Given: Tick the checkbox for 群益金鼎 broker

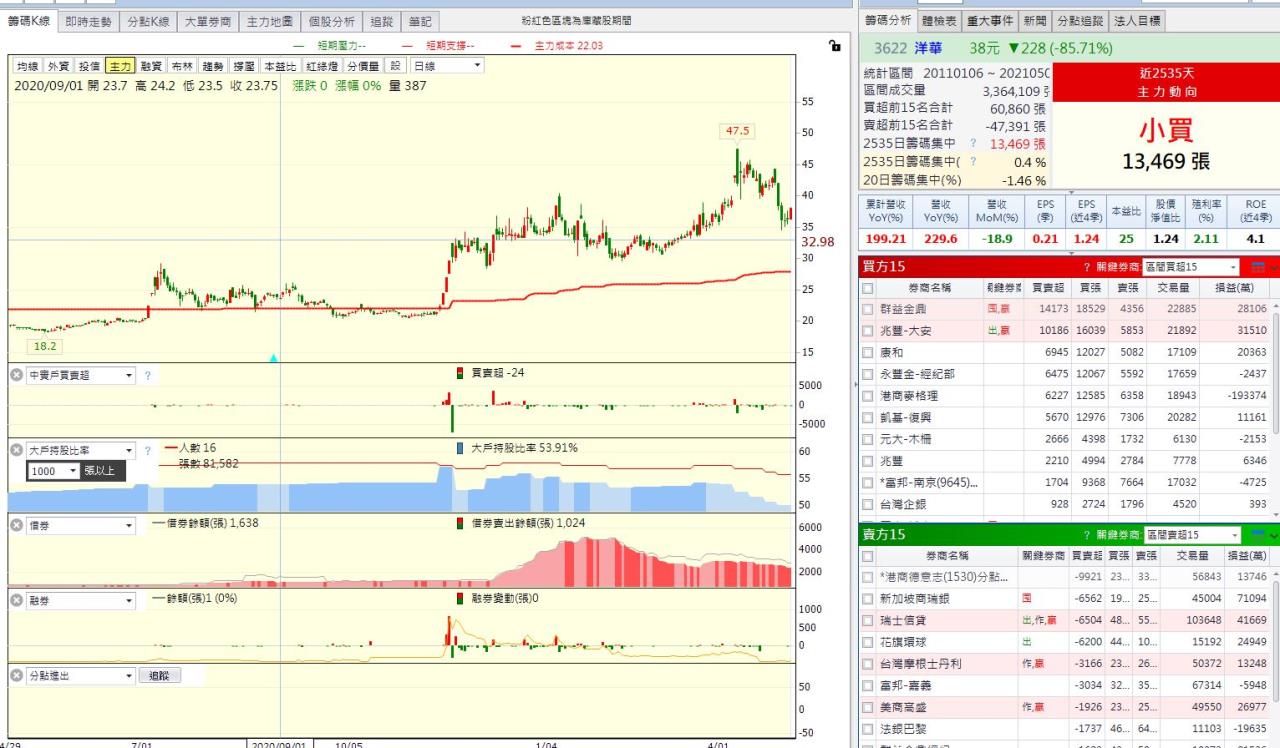Looking at the screenshot, I should click(x=868, y=309).
